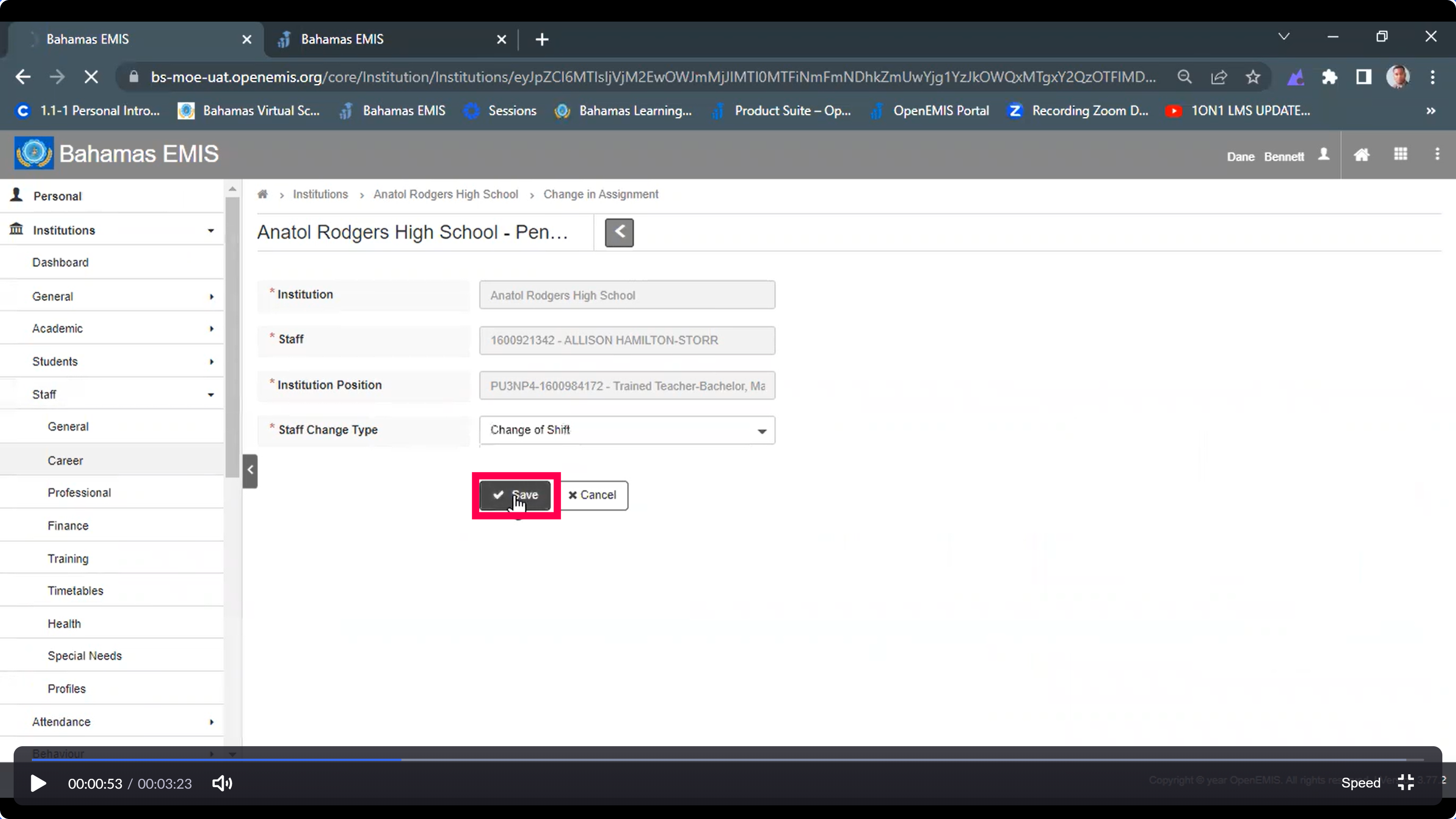Open the Recording Zoom D... bookmark
The image size is (1456, 819).
pos(1078,111)
